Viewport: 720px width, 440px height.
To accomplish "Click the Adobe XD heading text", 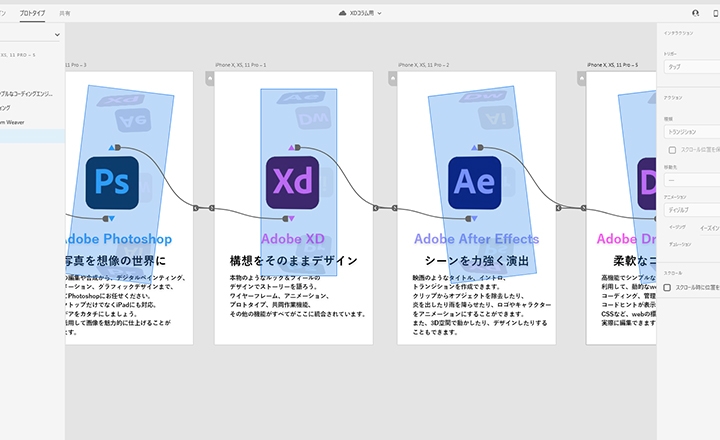I will pyautogui.click(x=293, y=239).
